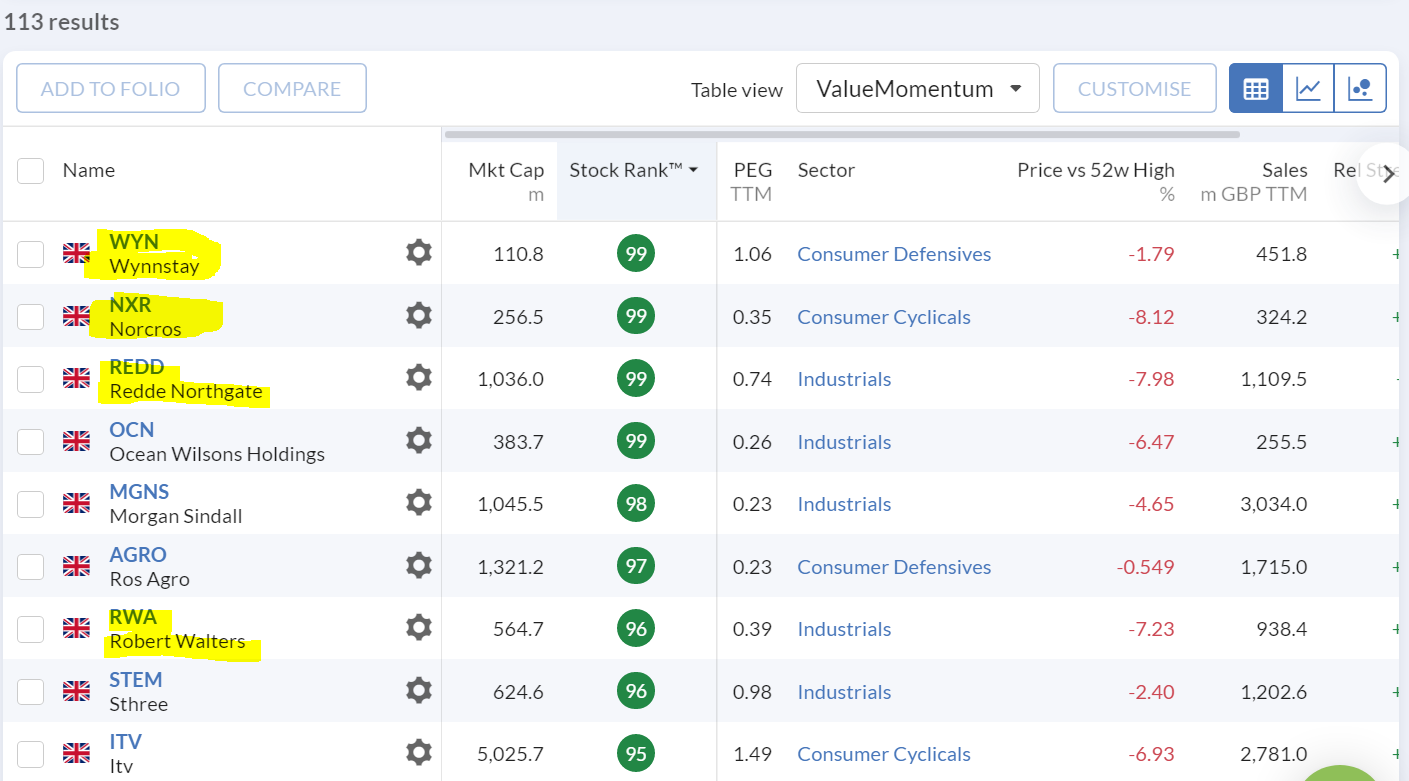Click the 95 Stock Rank badge for Itv

pyautogui.click(x=636, y=753)
